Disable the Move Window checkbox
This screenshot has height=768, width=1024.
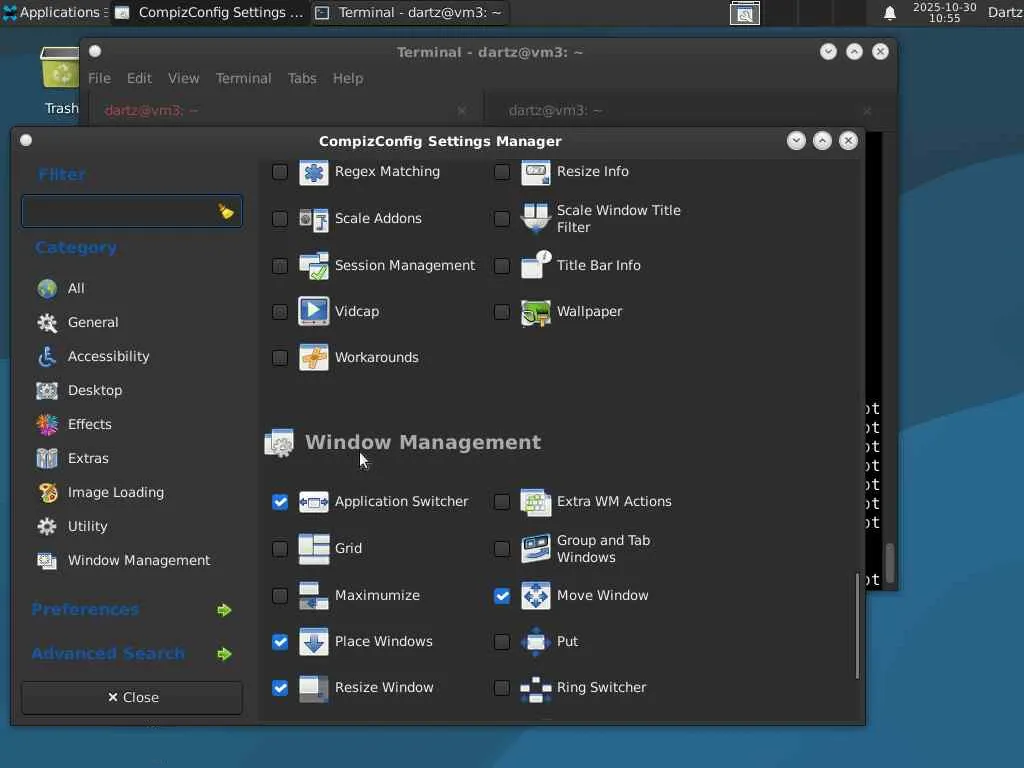point(502,596)
